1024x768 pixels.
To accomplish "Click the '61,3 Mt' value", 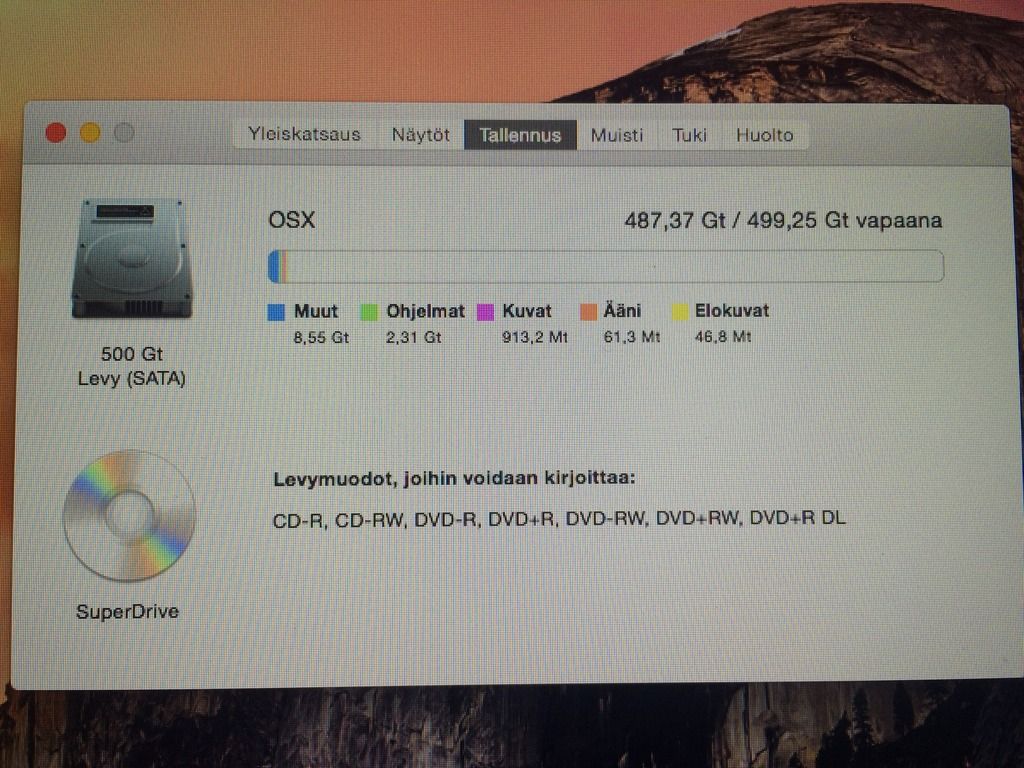I will pyautogui.click(x=632, y=337).
